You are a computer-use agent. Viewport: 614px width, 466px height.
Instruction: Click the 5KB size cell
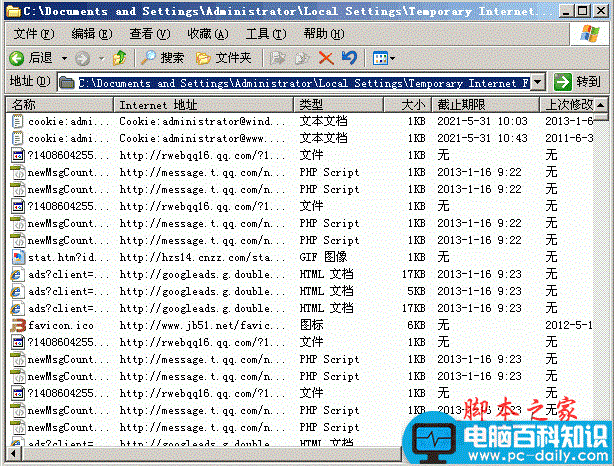click(416, 291)
